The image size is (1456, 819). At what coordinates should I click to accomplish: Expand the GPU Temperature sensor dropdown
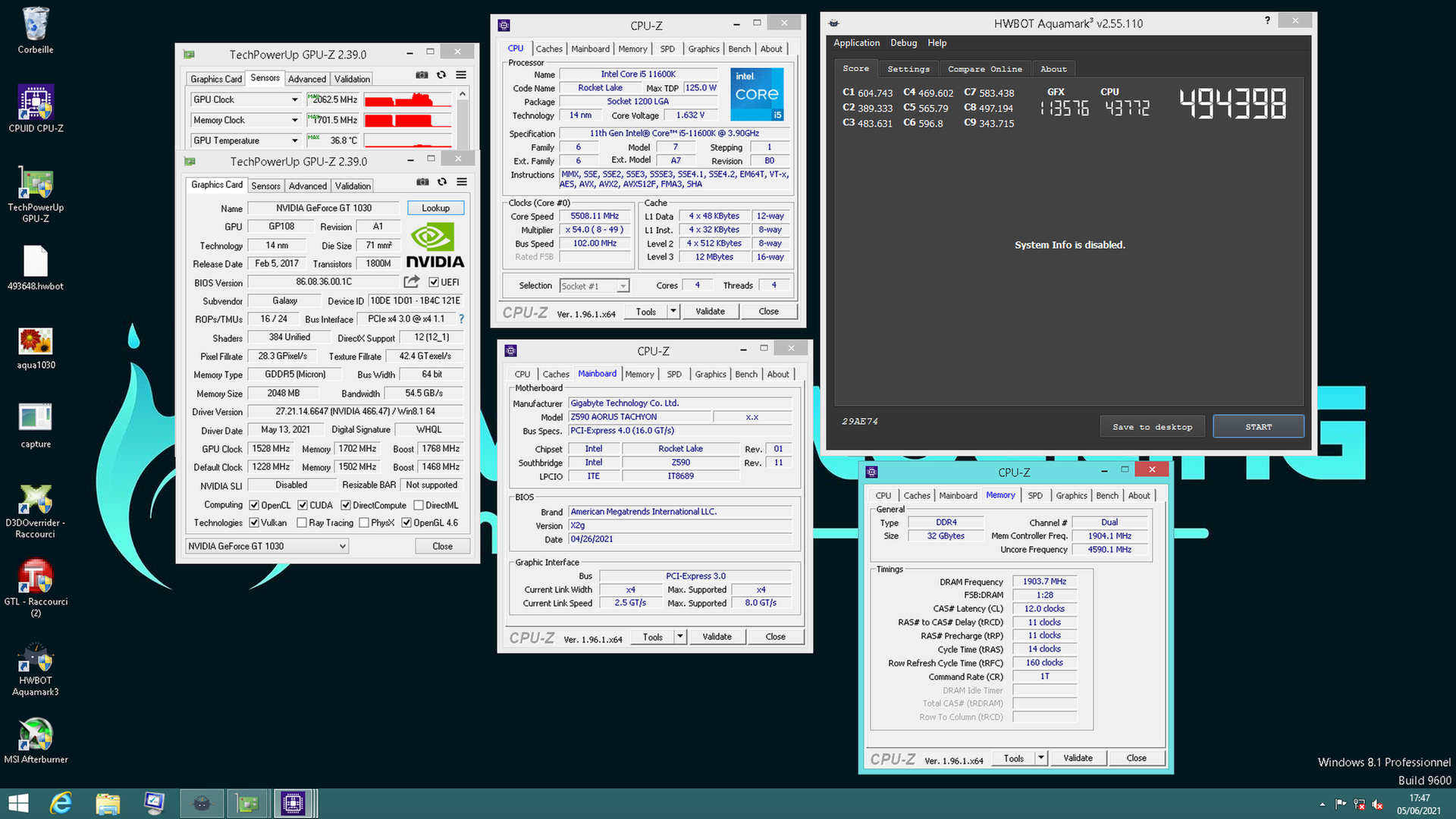coord(295,141)
